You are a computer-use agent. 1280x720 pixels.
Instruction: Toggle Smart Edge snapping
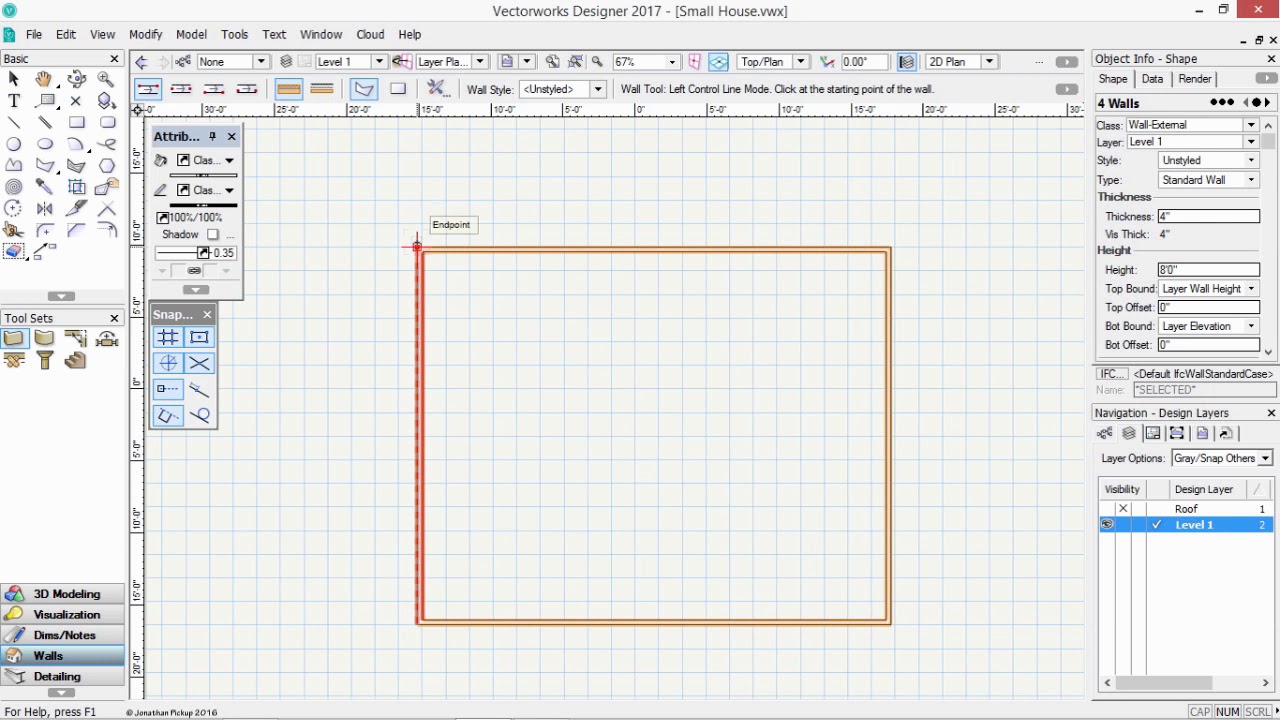click(167, 415)
